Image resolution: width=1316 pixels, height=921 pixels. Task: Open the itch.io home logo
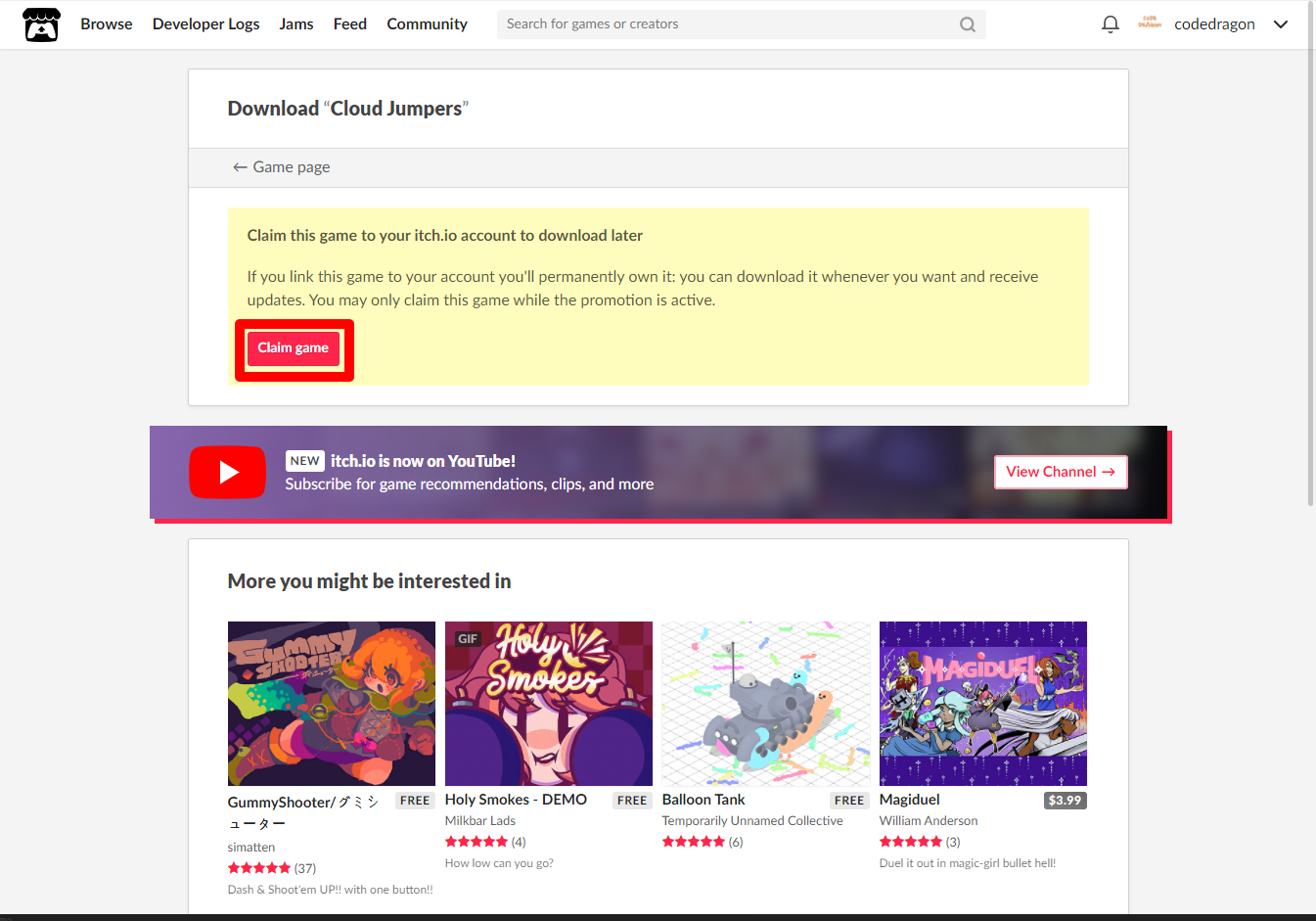click(x=41, y=24)
